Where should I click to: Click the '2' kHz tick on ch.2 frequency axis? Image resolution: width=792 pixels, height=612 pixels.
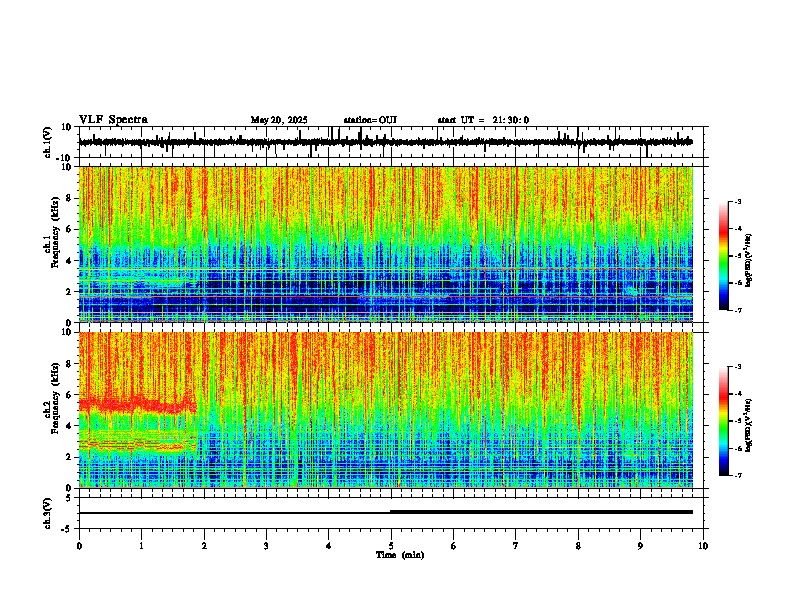(69, 457)
